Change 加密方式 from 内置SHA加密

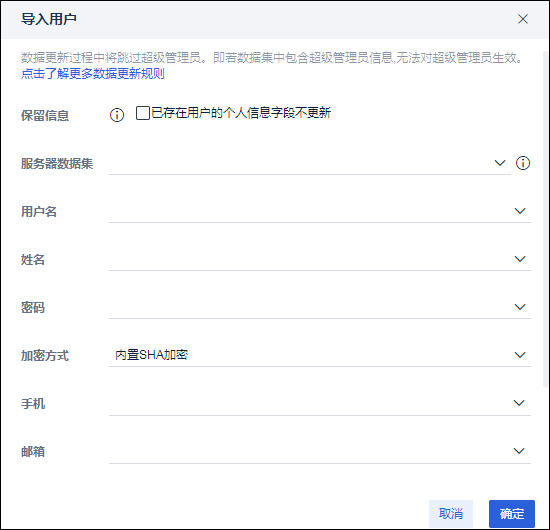click(x=320, y=355)
